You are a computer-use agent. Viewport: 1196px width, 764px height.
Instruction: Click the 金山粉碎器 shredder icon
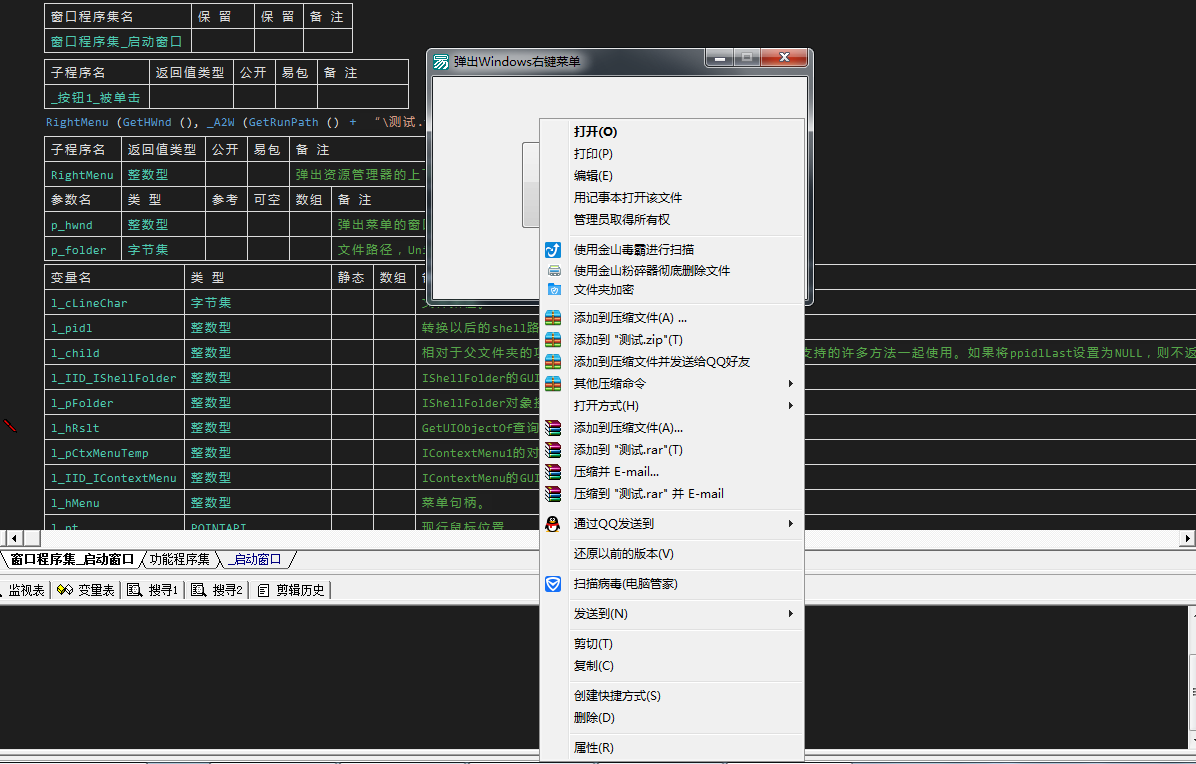(x=554, y=271)
